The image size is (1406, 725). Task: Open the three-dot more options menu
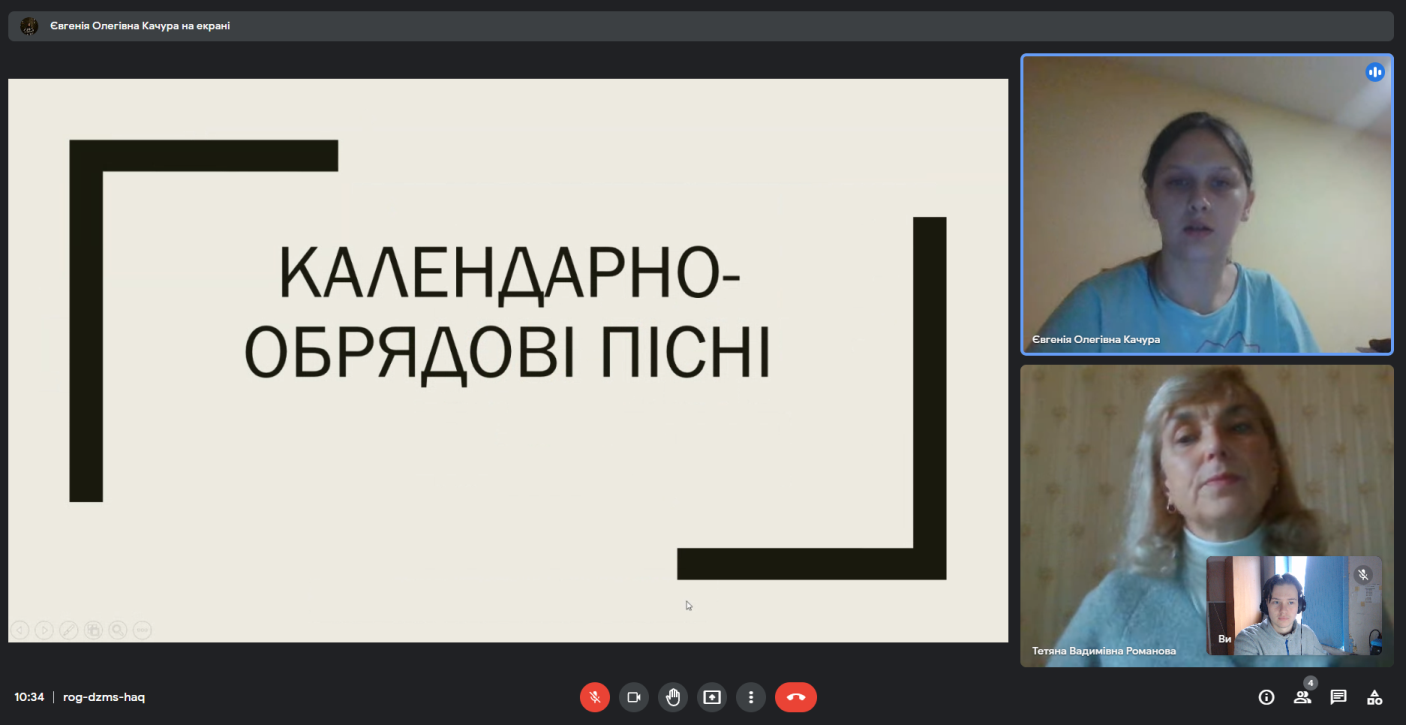click(x=751, y=697)
